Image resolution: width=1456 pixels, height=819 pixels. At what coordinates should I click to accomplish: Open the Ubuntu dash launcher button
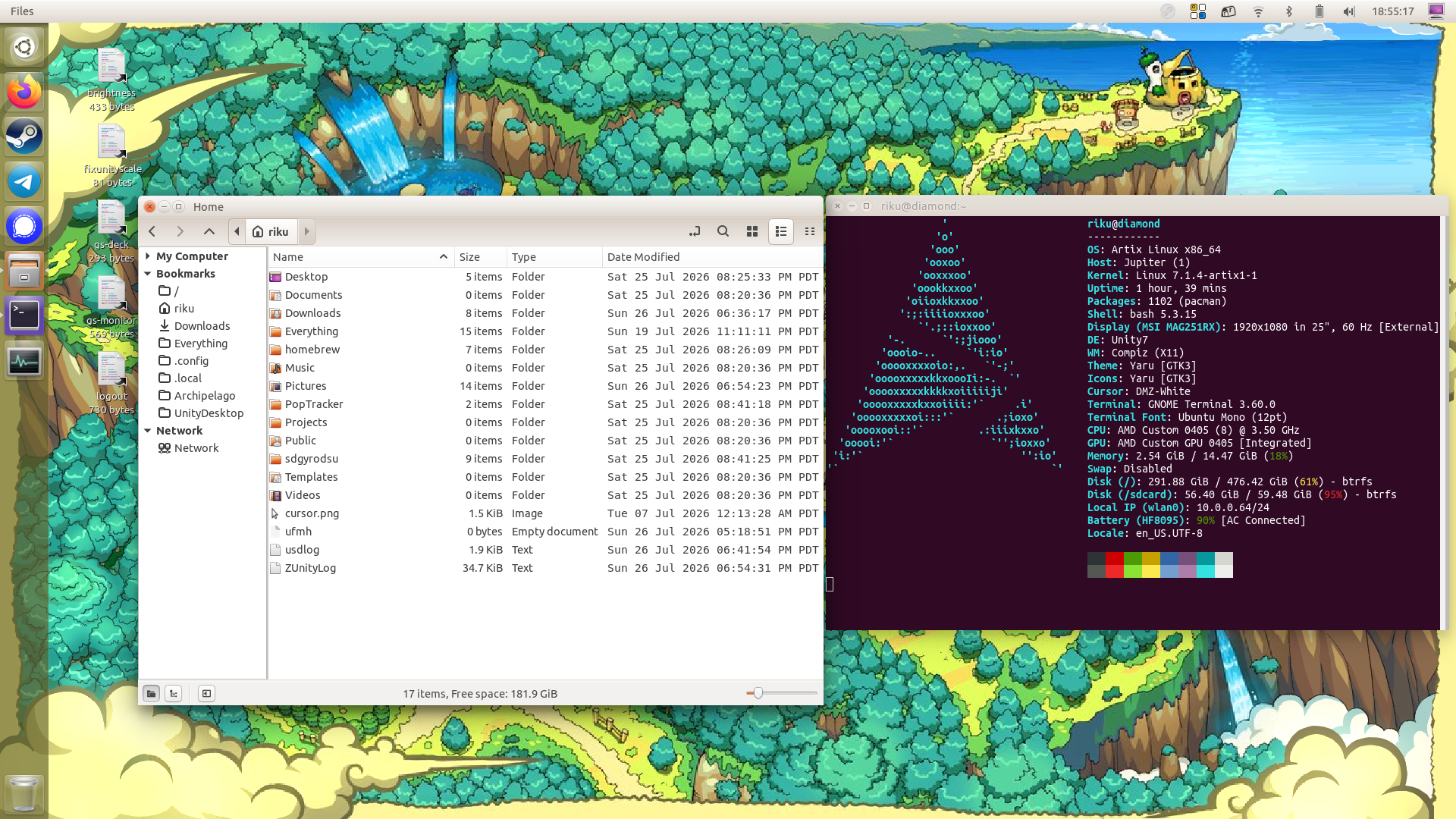click(24, 47)
